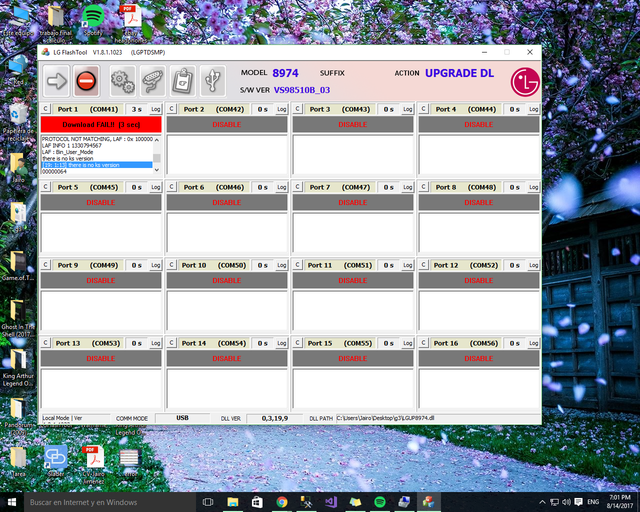
Task: Click the Port 5 (COM45) label
Action: pos(87,187)
